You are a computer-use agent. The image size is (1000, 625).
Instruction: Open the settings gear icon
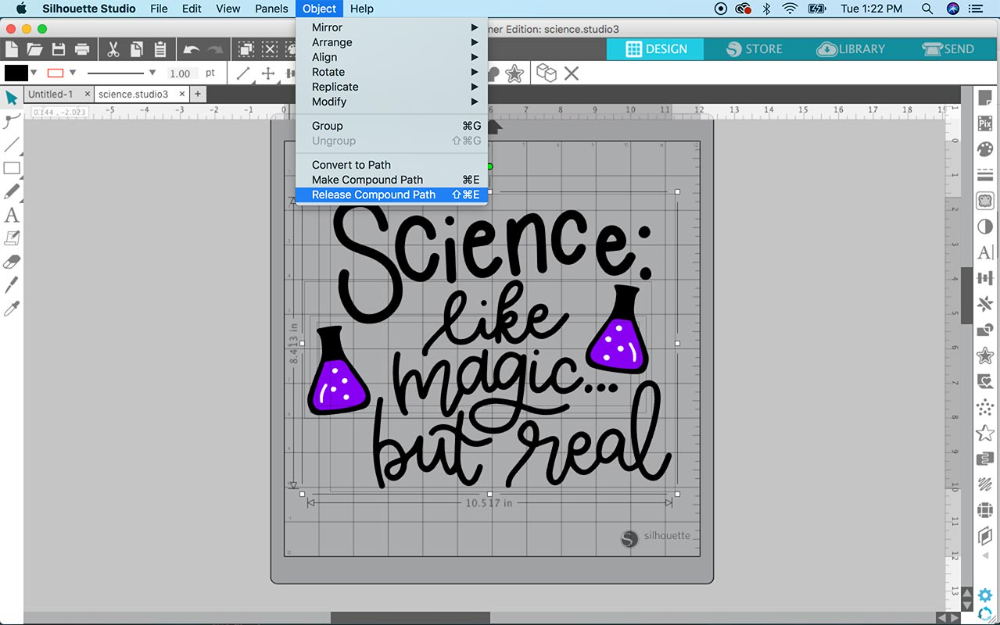[x=985, y=596]
